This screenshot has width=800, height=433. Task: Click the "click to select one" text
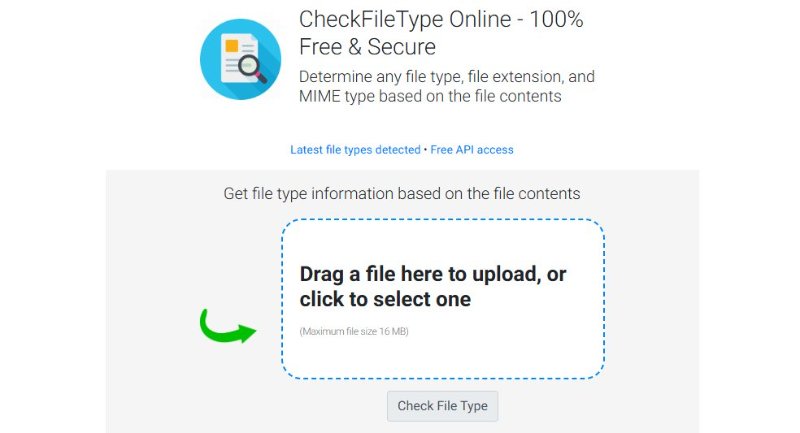tap(385, 299)
